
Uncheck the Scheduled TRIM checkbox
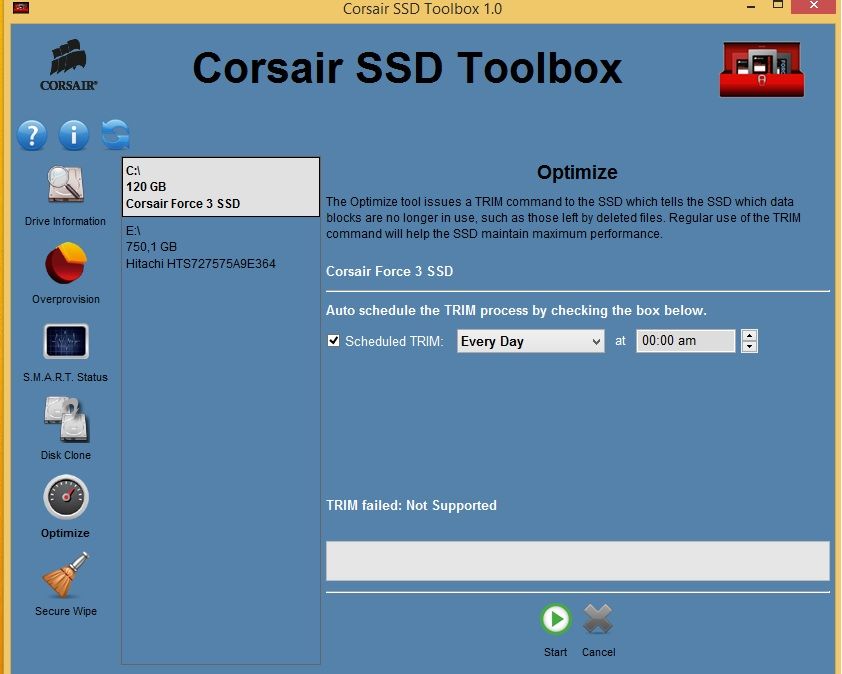[333, 340]
